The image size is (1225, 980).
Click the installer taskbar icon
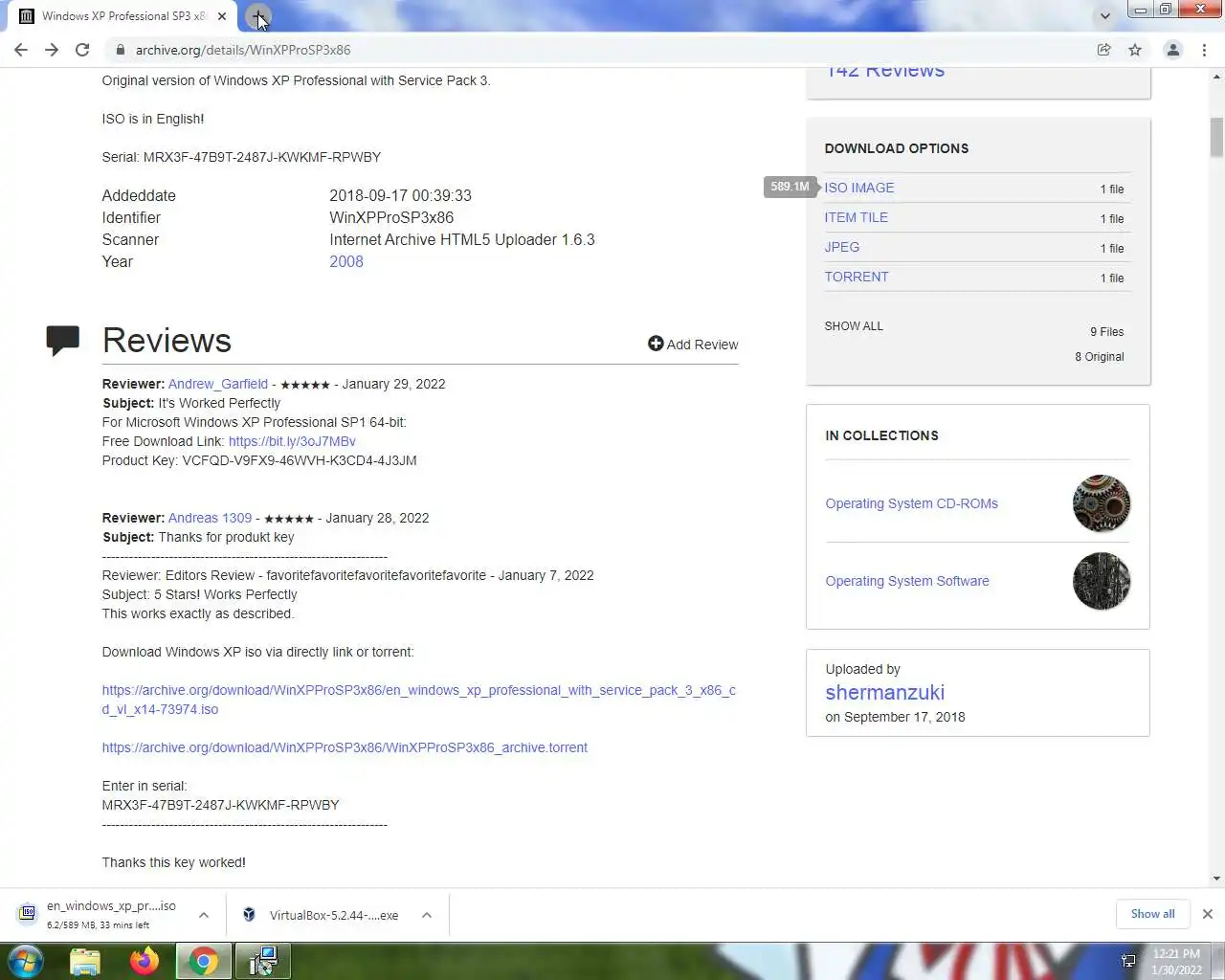click(262, 961)
